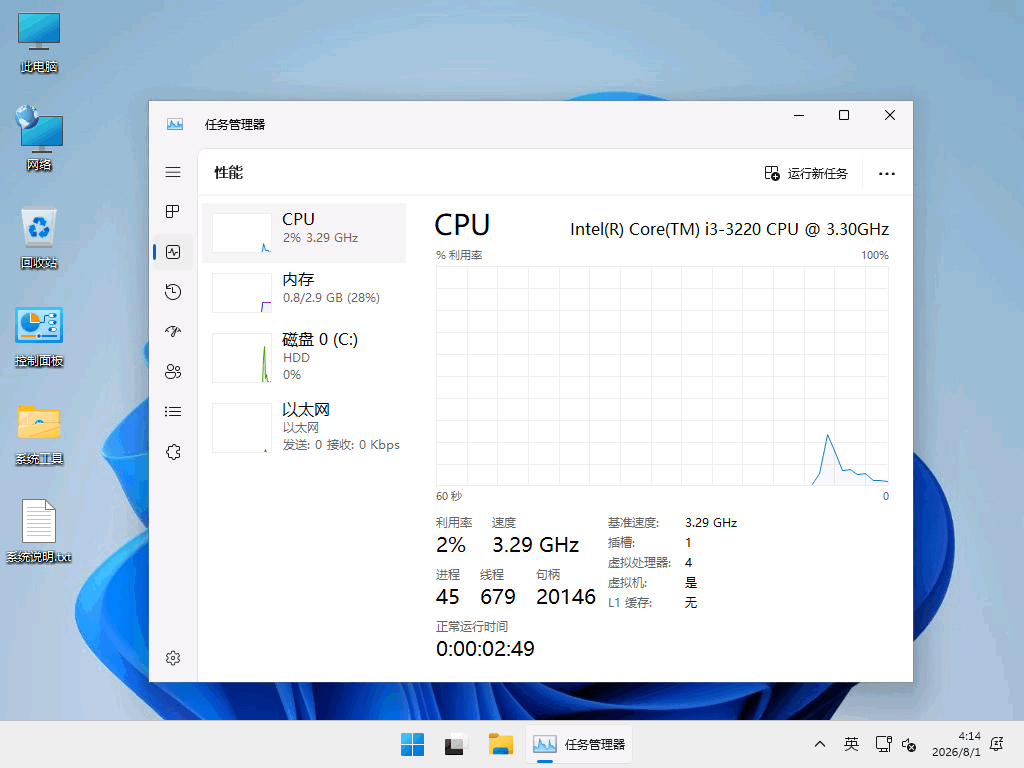
Task: Open the Startup apps page icon
Action: click(x=173, y=332)
